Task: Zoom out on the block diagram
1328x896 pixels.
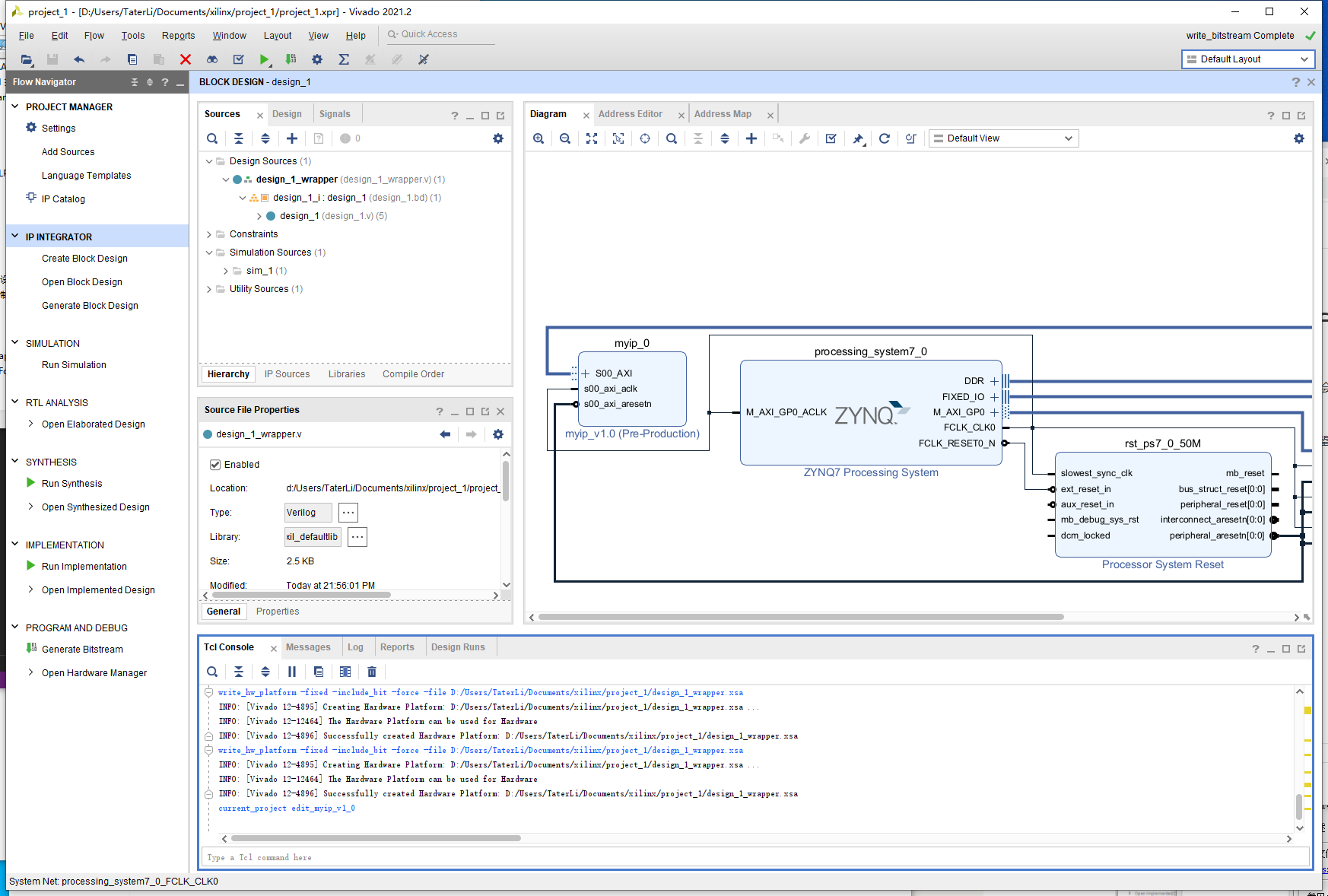Action: pos(565,138)
